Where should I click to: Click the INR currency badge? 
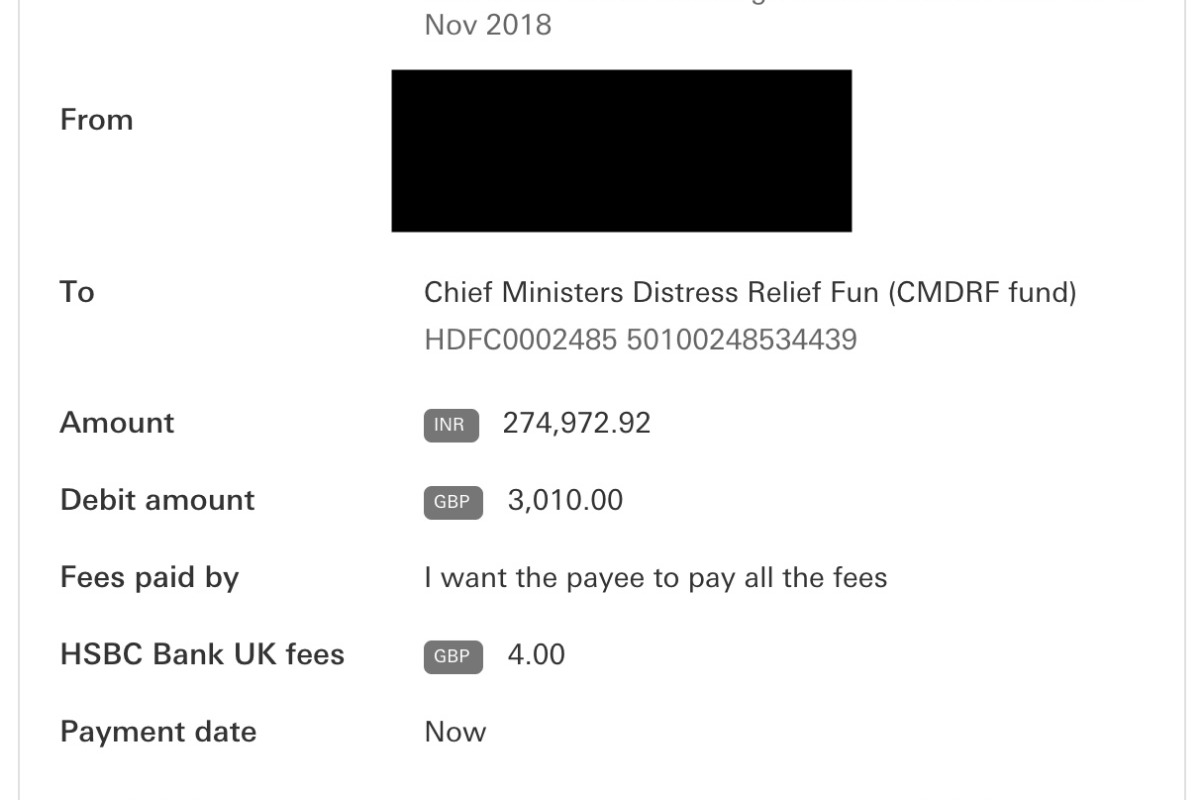[451, 425]
